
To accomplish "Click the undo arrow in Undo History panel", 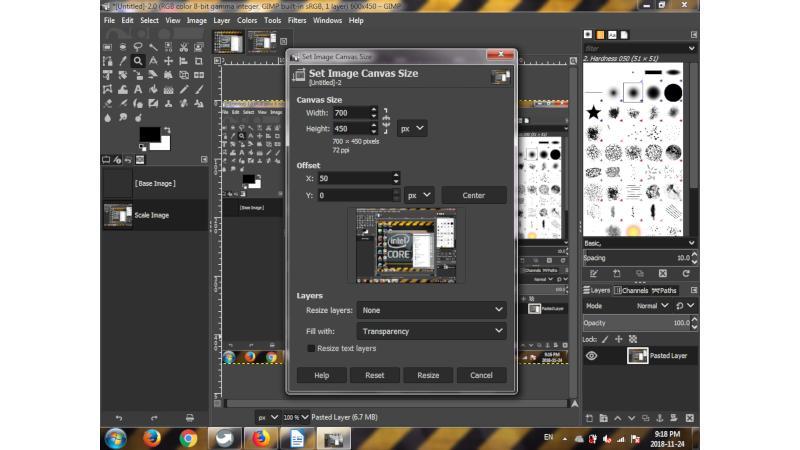I will tap(119, 418).
